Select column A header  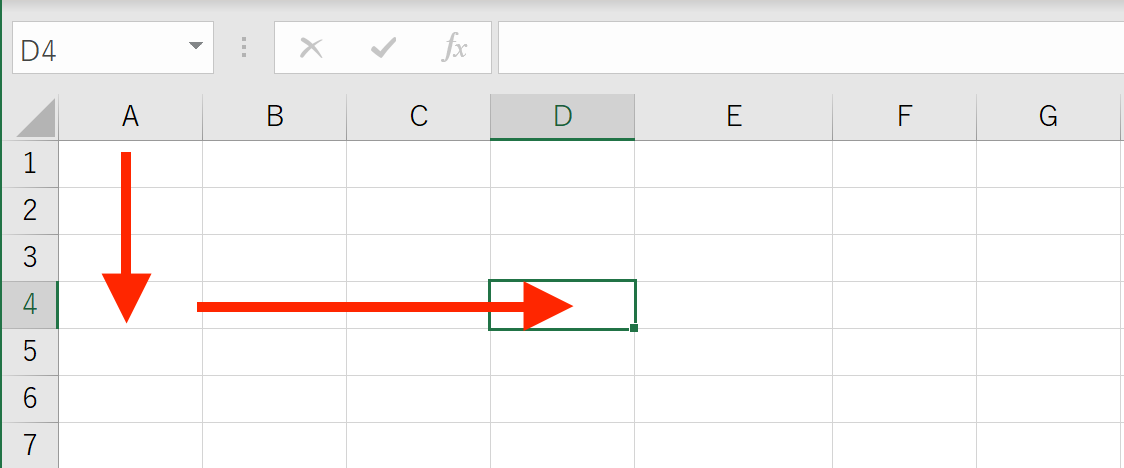point(130,117)
